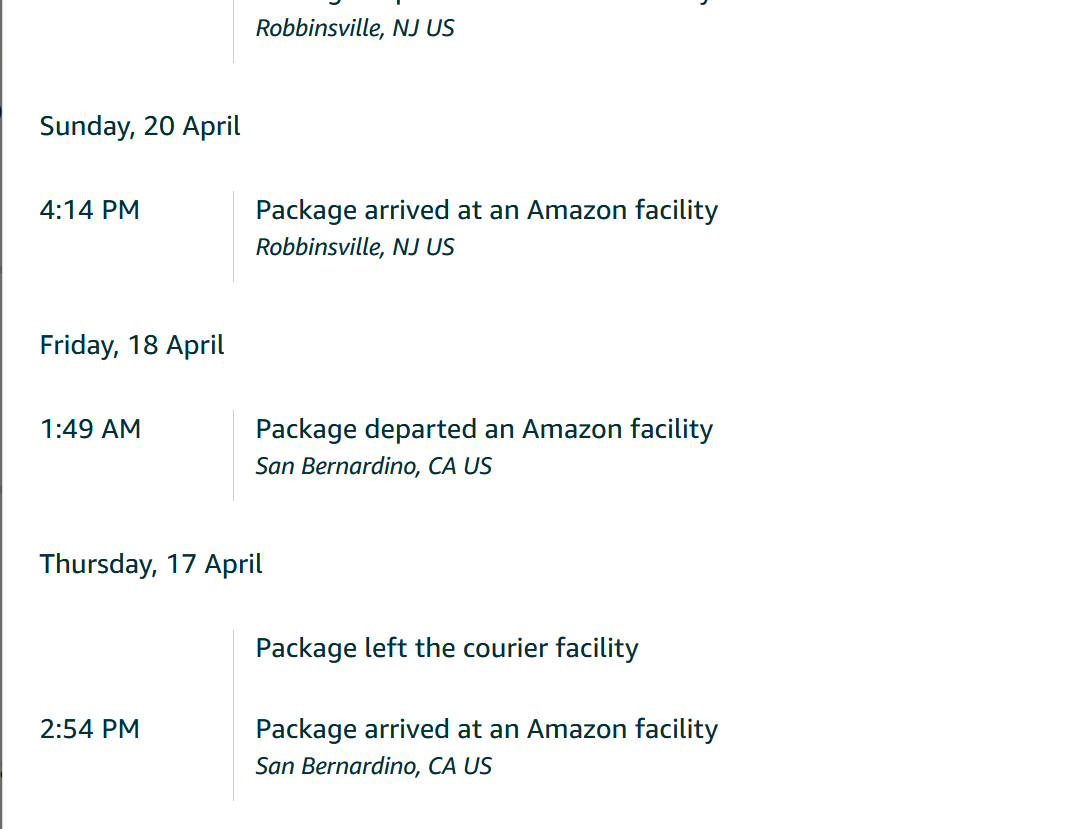Click the 2:54 PM timestamp
Screen dimensions: 1092x829
pos(90,729)
